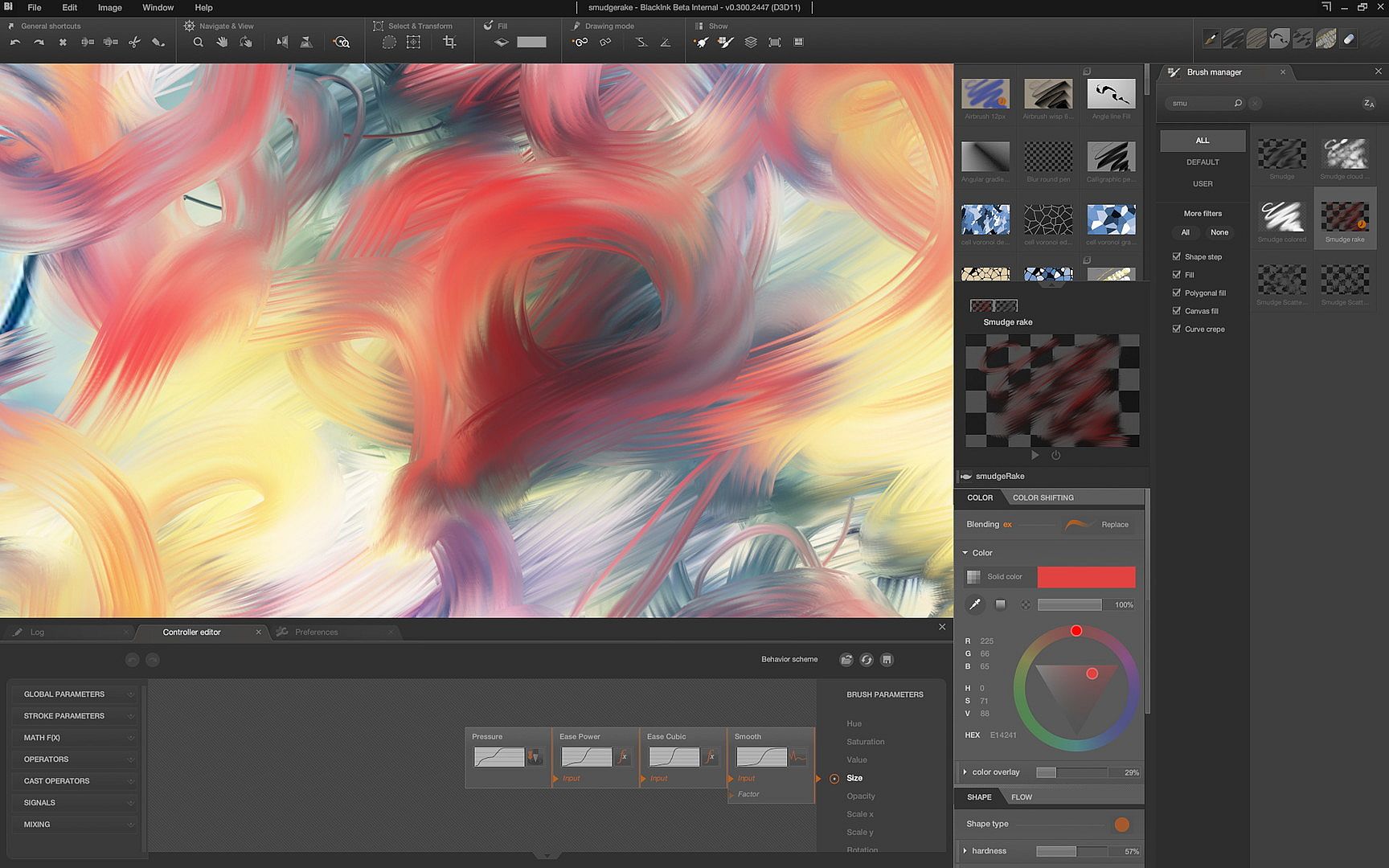Click the None filter button
1389x868 pixels.
click(1219, 232)
